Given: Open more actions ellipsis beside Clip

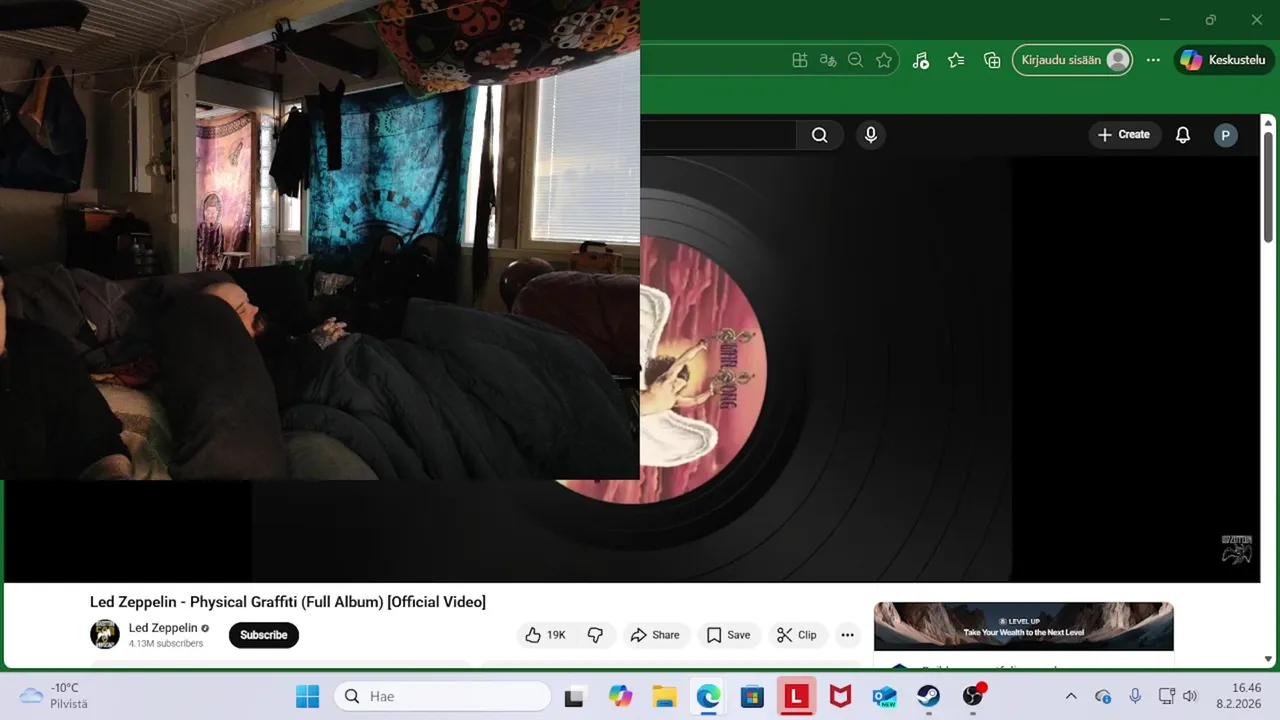Looking at the screenshot, I should point(847,635).
